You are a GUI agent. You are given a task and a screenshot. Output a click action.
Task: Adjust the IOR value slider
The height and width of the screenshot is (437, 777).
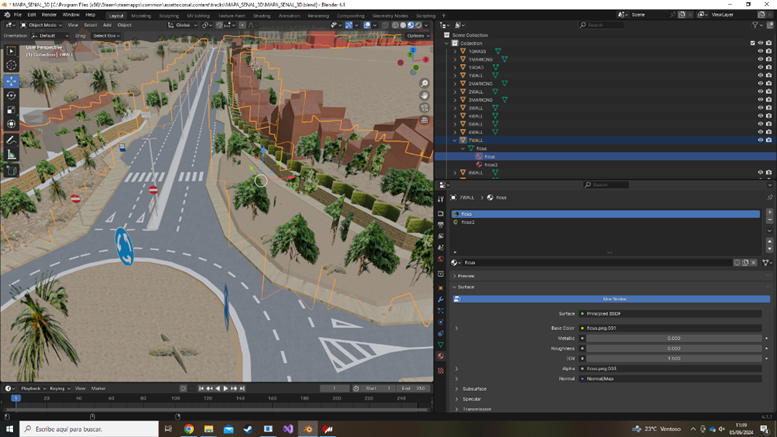pos(673,358)
